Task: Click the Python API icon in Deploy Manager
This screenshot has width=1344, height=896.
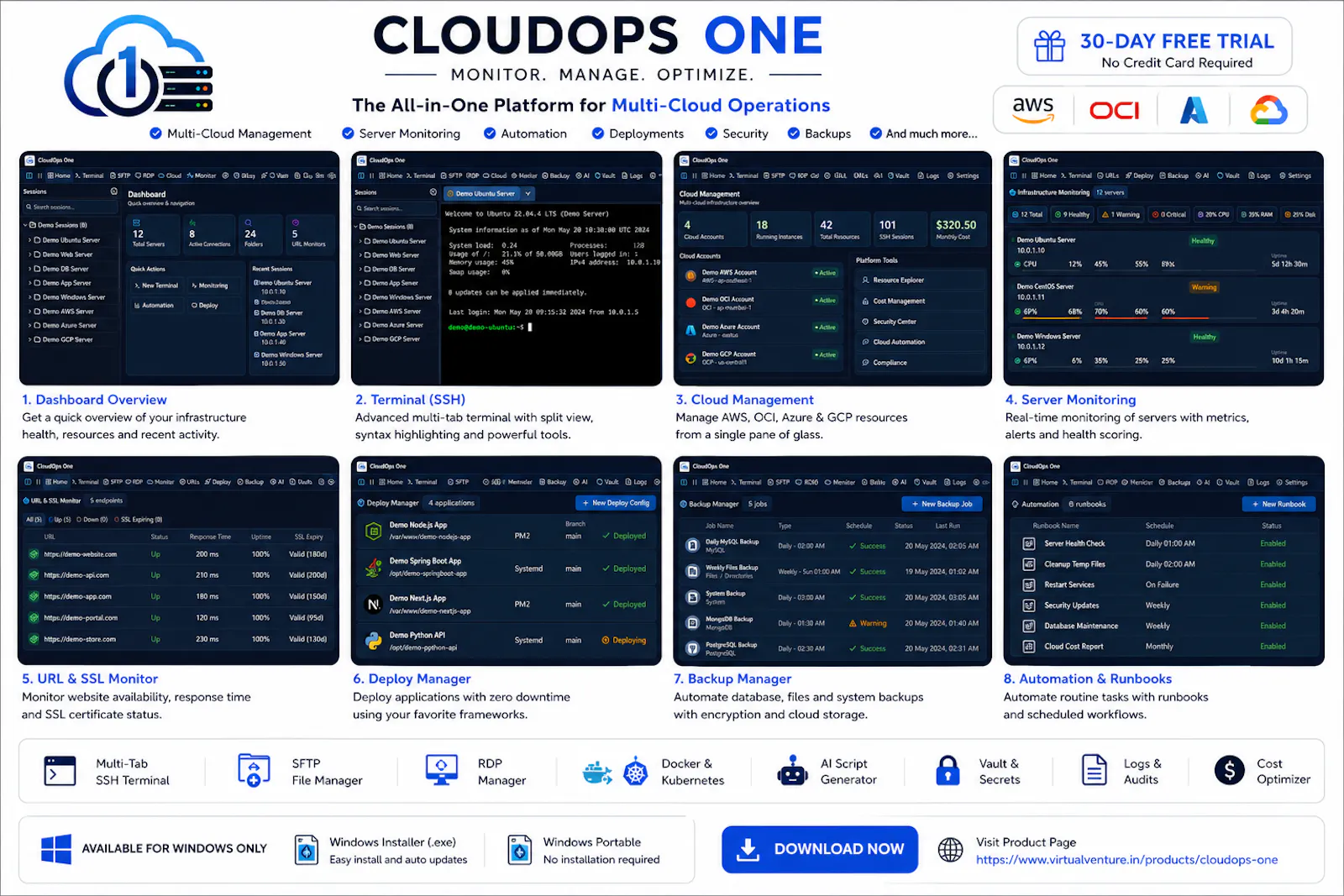Action: click(x=374, y=641)
